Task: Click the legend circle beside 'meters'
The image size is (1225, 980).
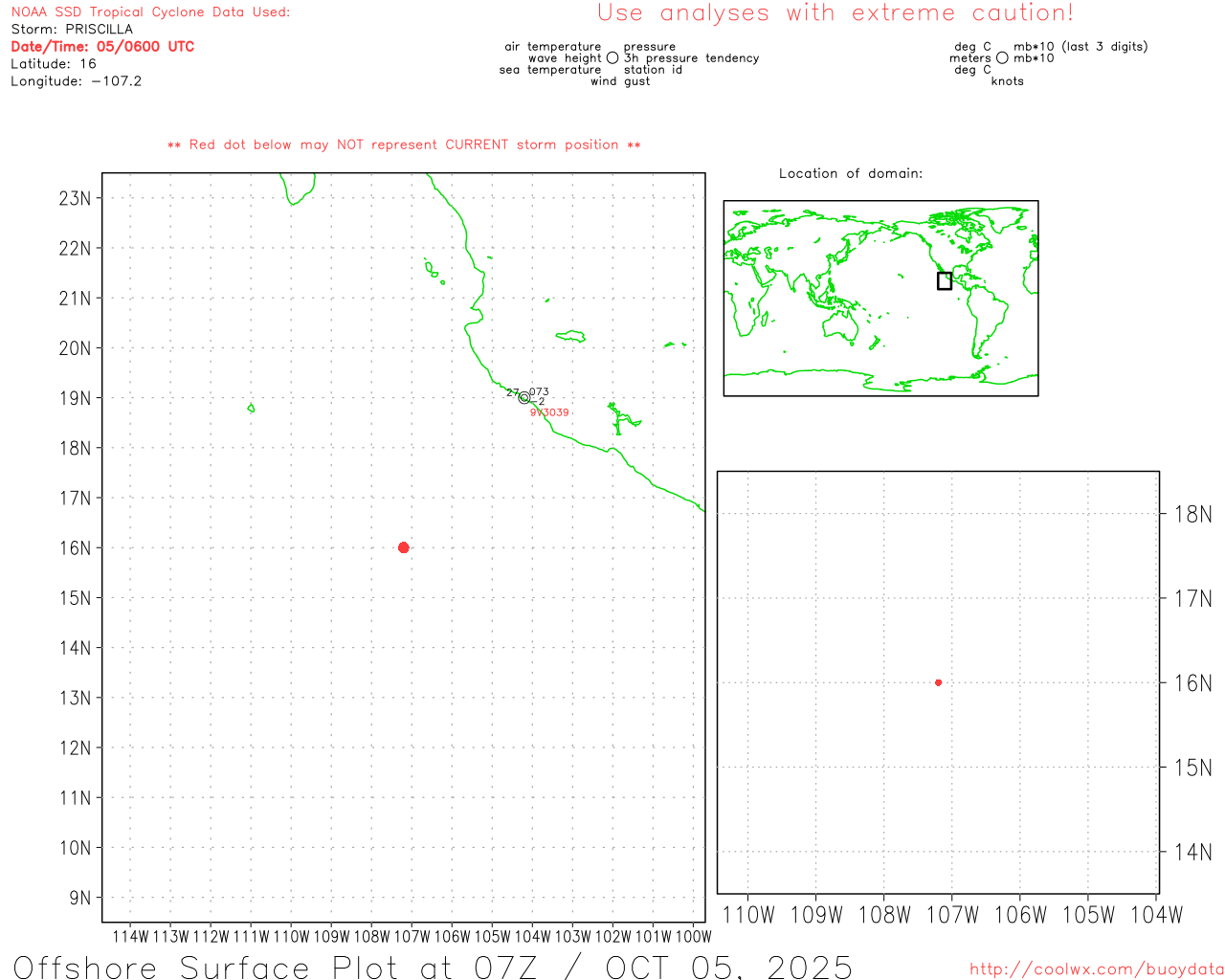Action: [1002, 58]
